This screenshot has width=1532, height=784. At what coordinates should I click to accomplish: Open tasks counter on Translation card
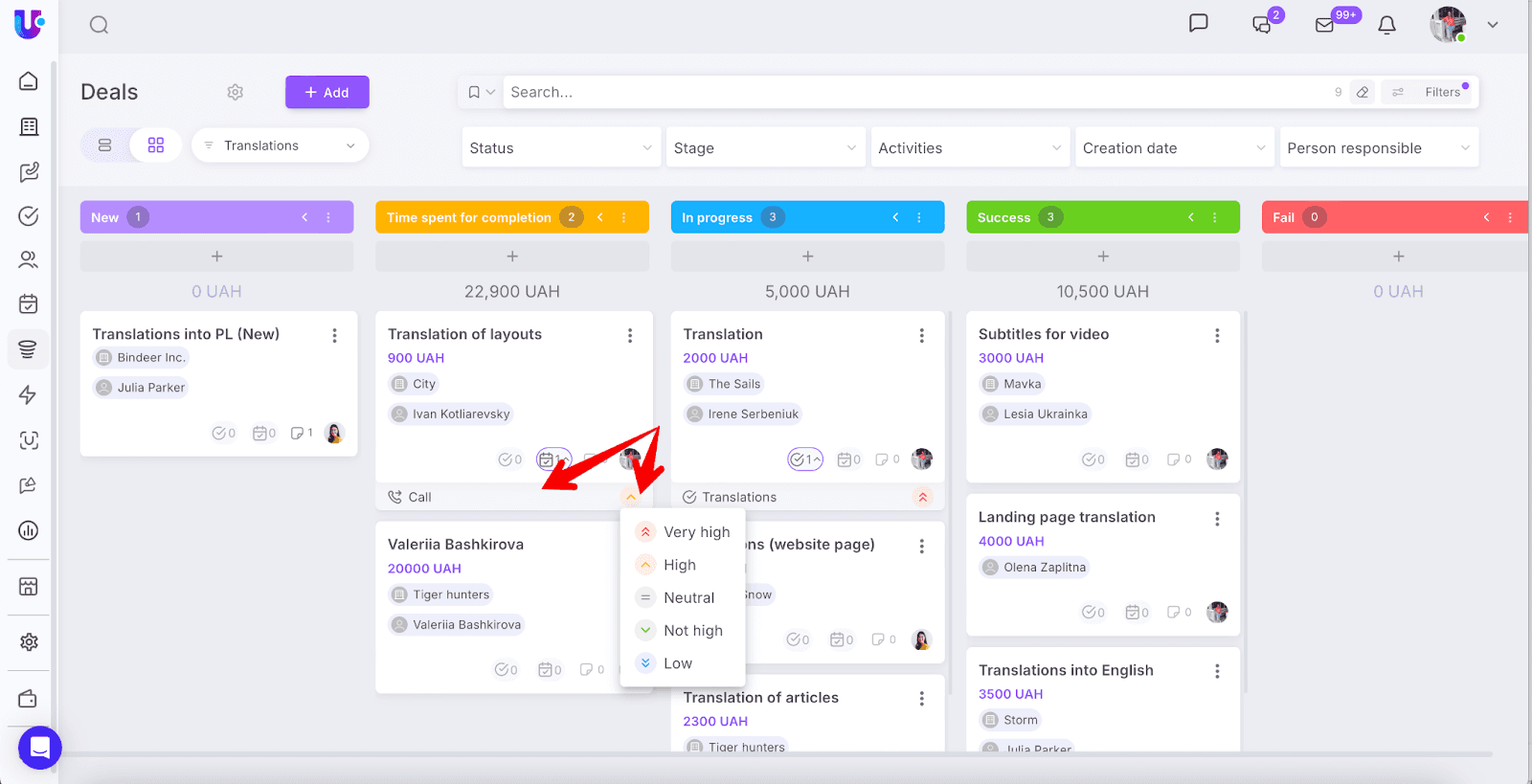(805, 459)
